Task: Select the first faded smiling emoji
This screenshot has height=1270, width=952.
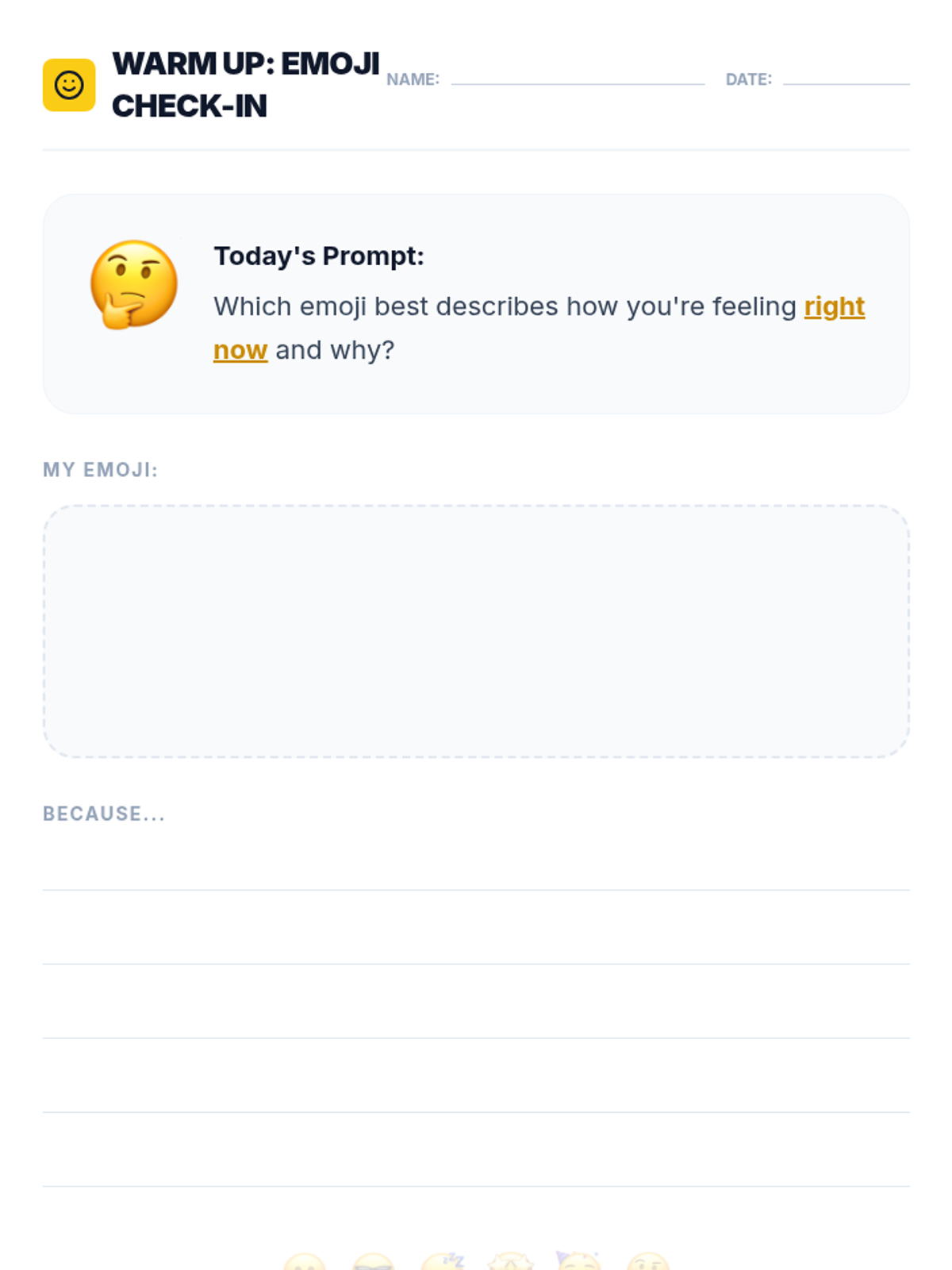Action: (x=305, y=1263)
